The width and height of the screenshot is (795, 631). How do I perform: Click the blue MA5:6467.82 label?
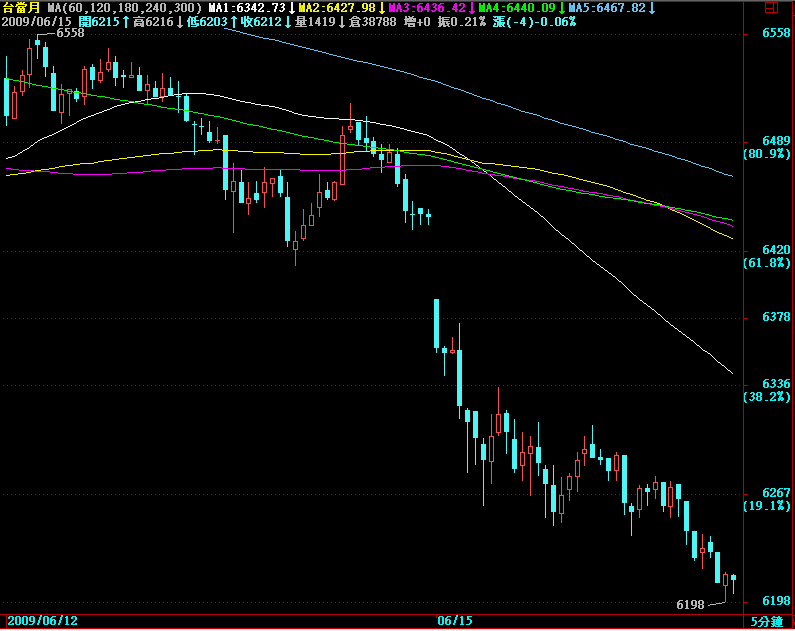click(x=607, y=8)
